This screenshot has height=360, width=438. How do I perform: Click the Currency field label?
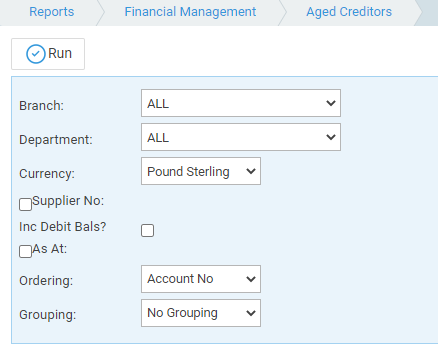pos(47,174)
